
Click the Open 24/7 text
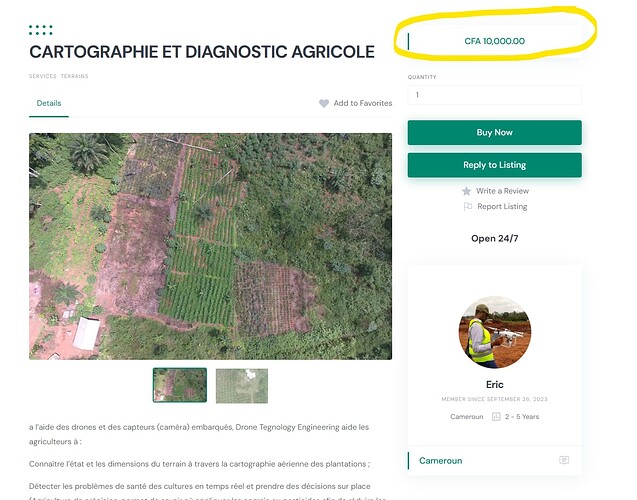pyautogui.click(x=494, y=238)
